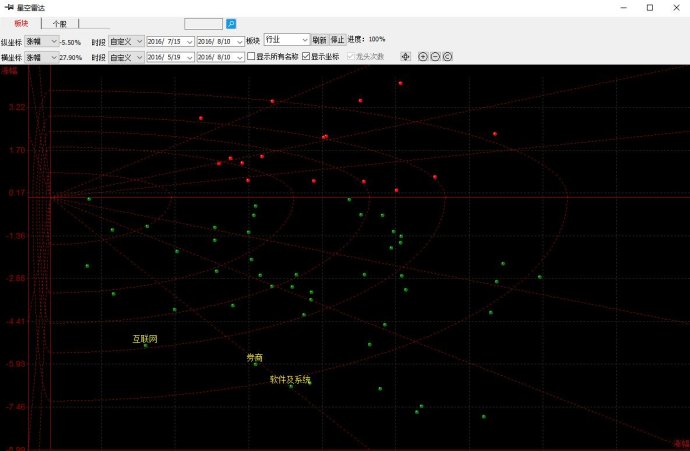Open the 2016/7/15 start date picker
The height and width of the screenshot is (451, 690).
pos(170,41)
